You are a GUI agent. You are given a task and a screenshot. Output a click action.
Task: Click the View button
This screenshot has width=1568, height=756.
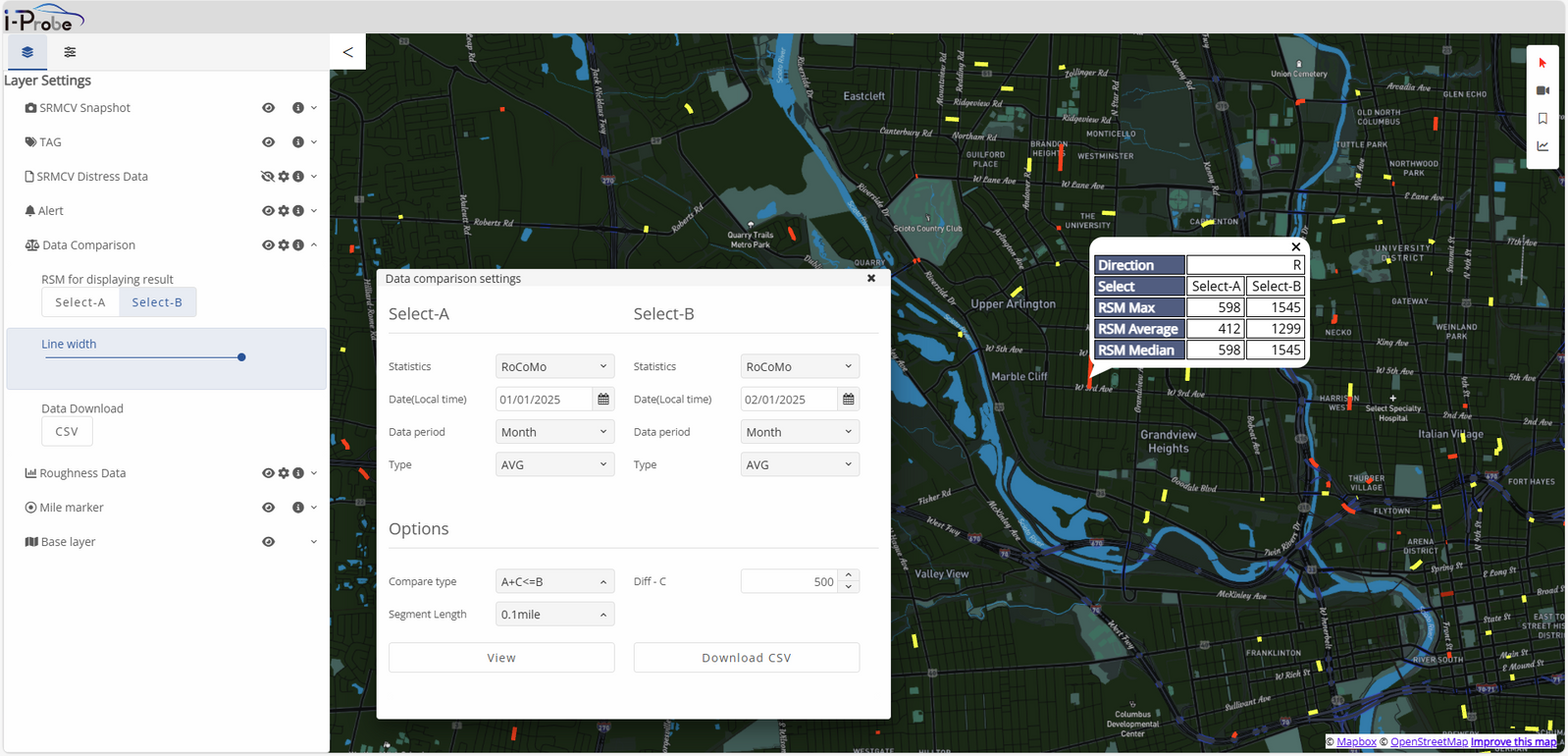[x=501, y=658]
